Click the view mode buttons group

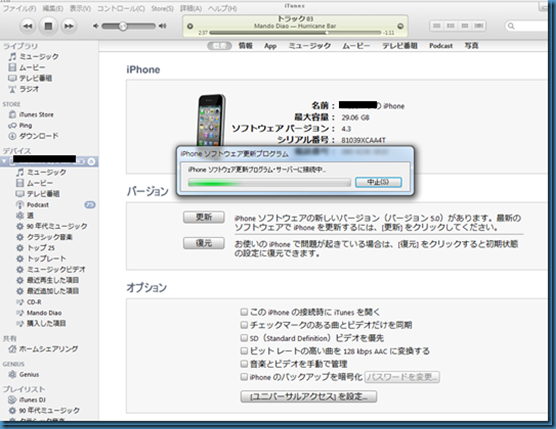(x=457, y=26)
